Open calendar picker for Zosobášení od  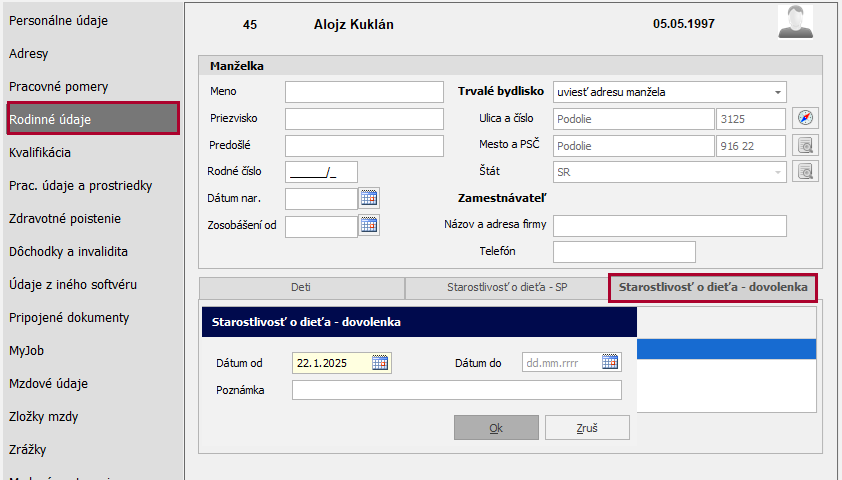coord(369,225)
